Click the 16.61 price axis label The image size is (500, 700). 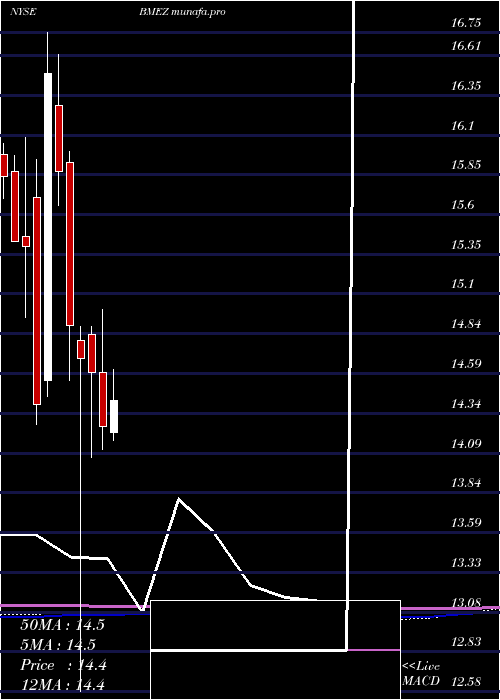[x=466, y=46]
